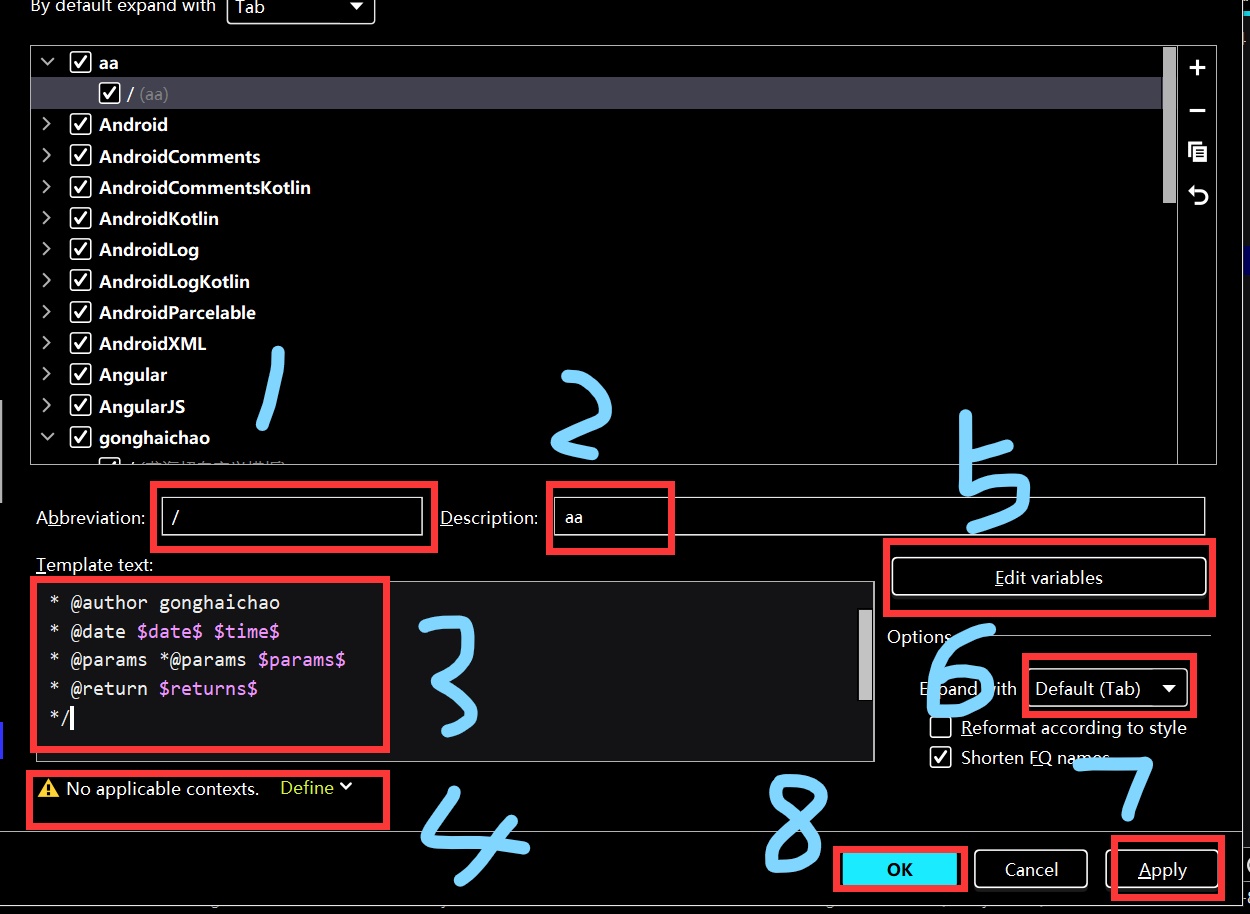Toggle the AndroidParcelable group checkbox
Screen dimensions: 1250x914
[x=80, y=312]
